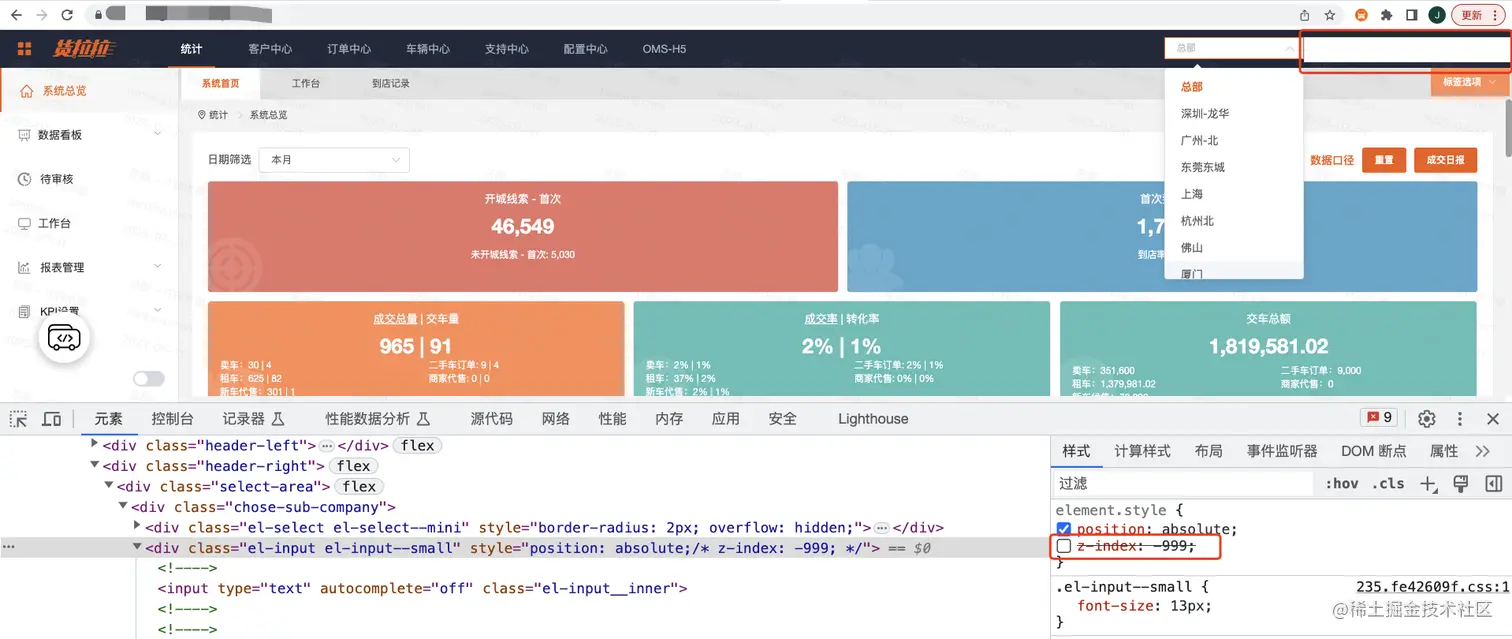Open OMS-H5 in the top navigation

click(664, 49)
